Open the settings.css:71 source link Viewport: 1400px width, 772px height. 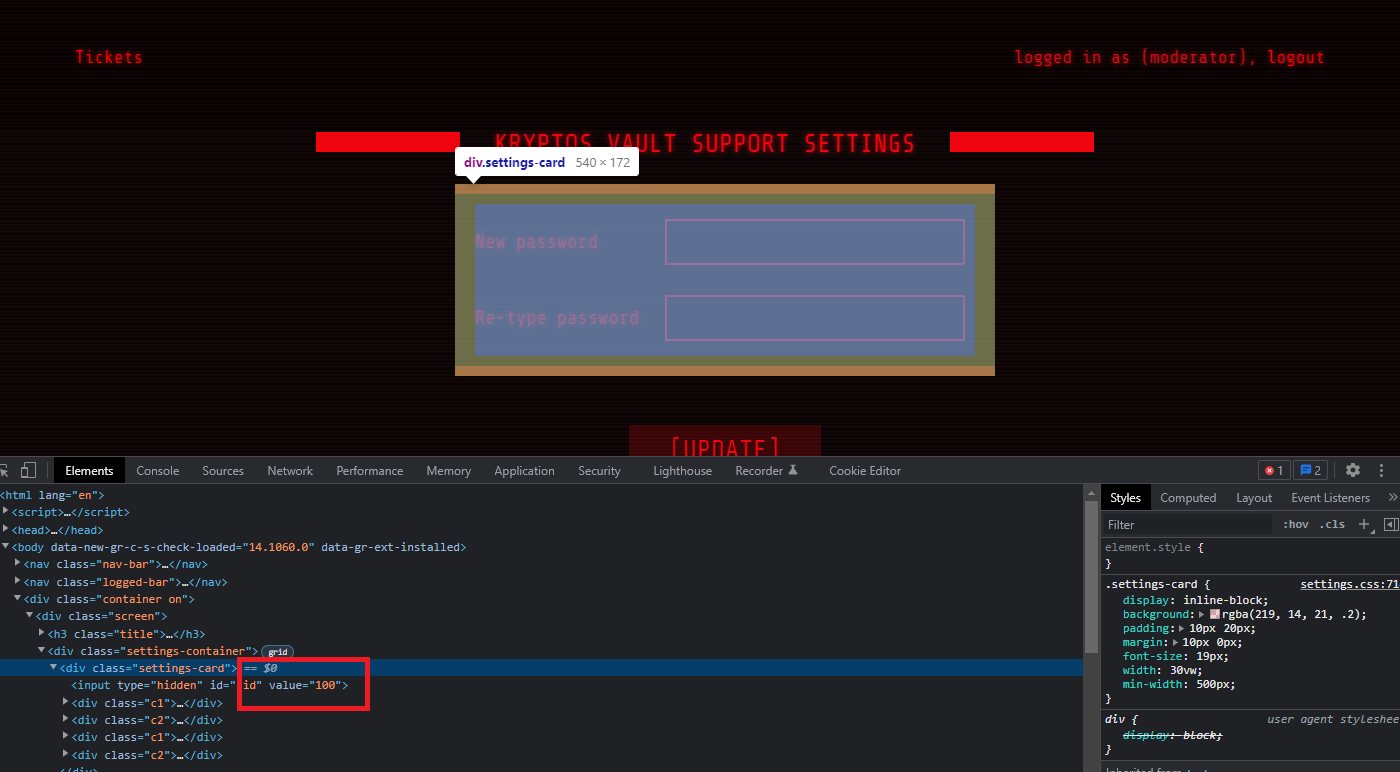pos(1349,584)
